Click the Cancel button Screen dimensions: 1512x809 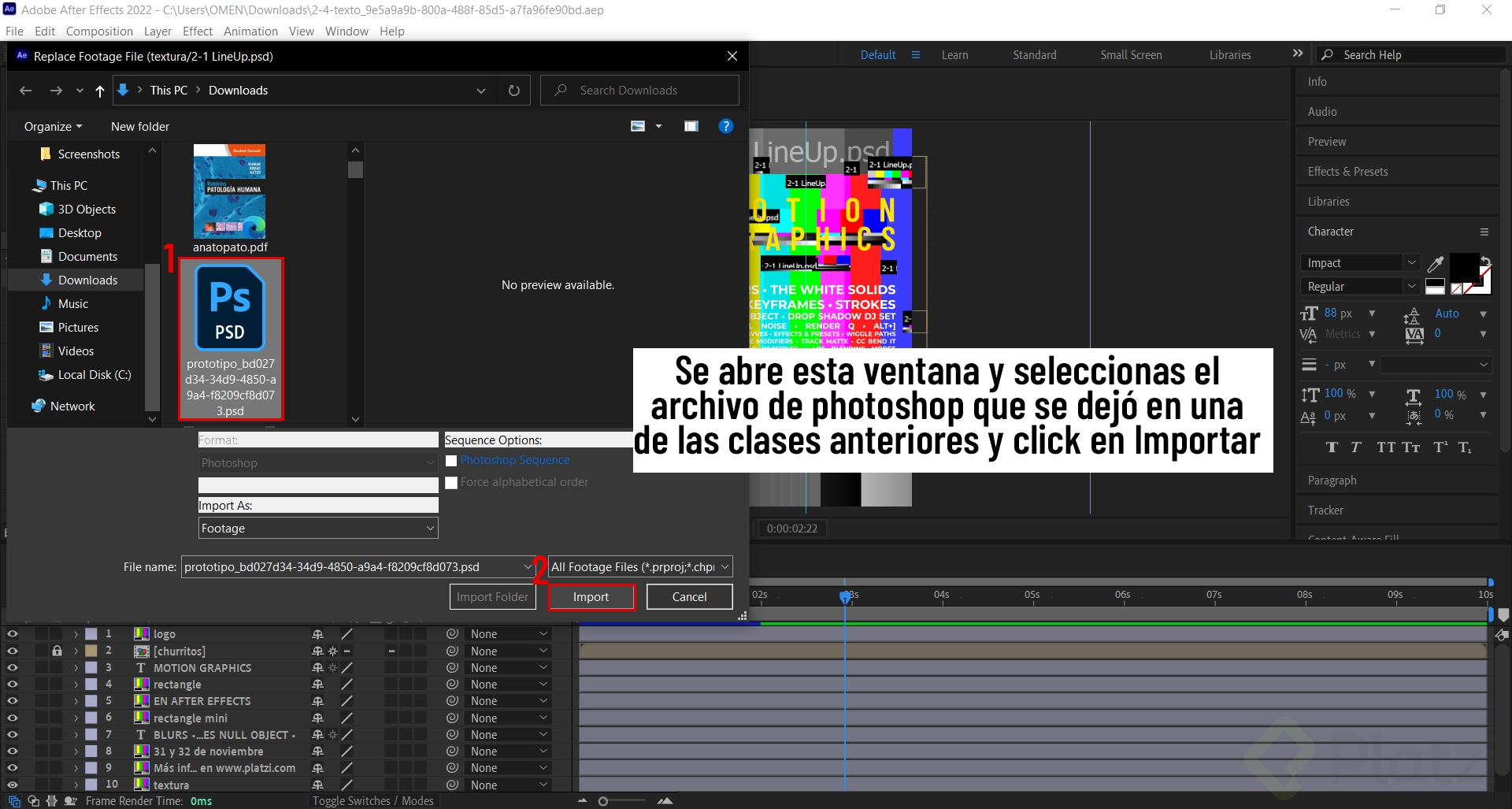click(688, 596)
